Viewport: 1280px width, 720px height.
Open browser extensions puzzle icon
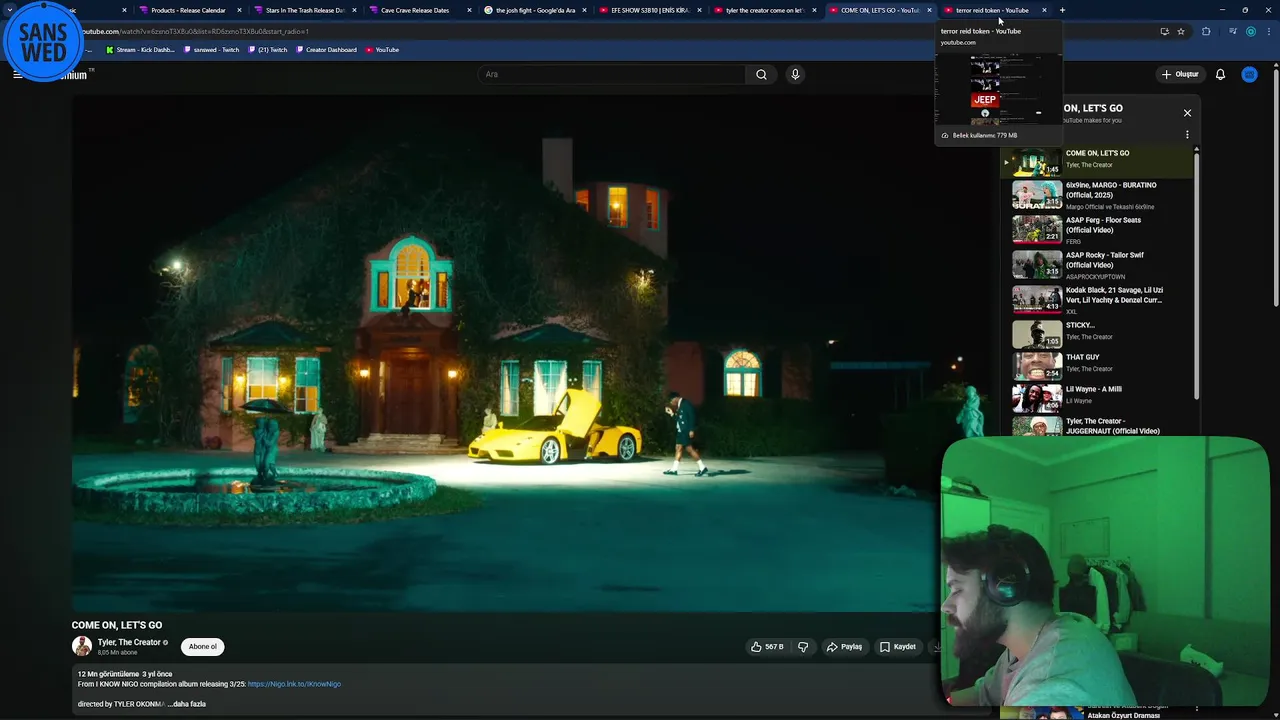(1206, 31)
